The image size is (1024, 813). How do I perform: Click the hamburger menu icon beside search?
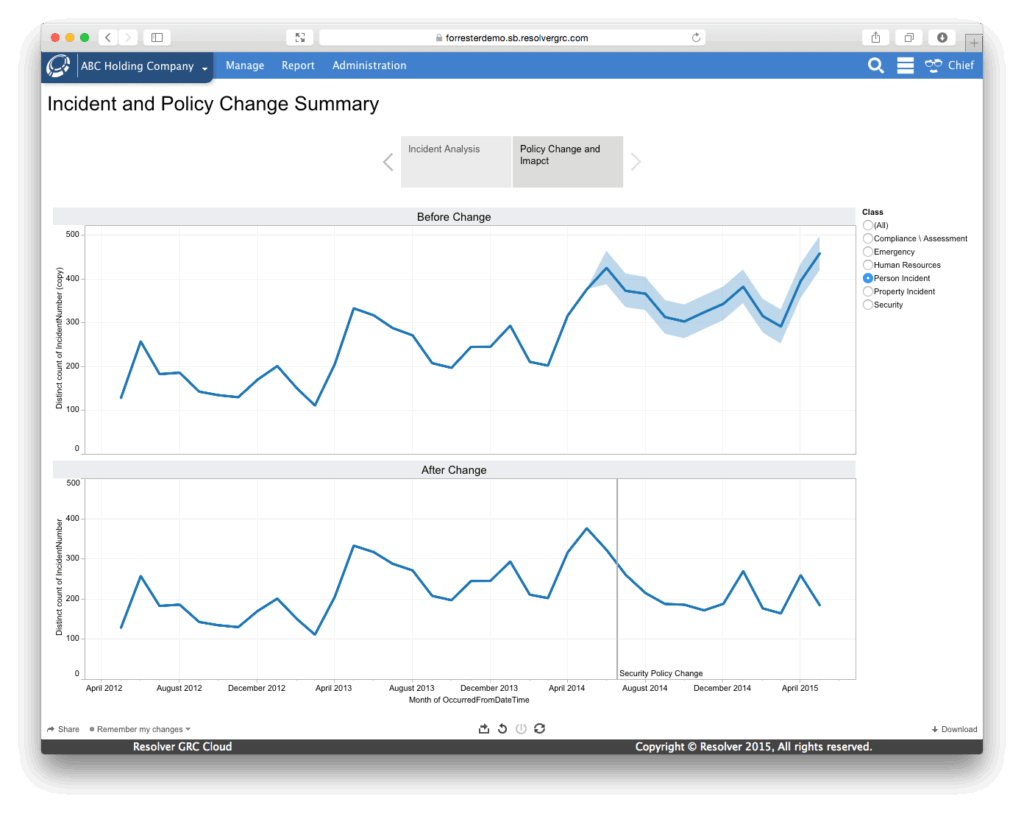pos(904,65)
